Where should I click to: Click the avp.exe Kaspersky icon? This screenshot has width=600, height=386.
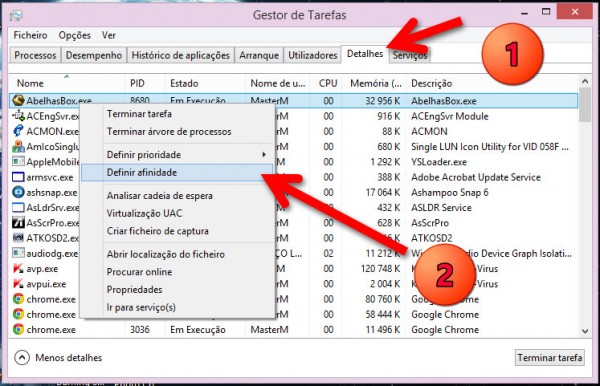(18, 269)
